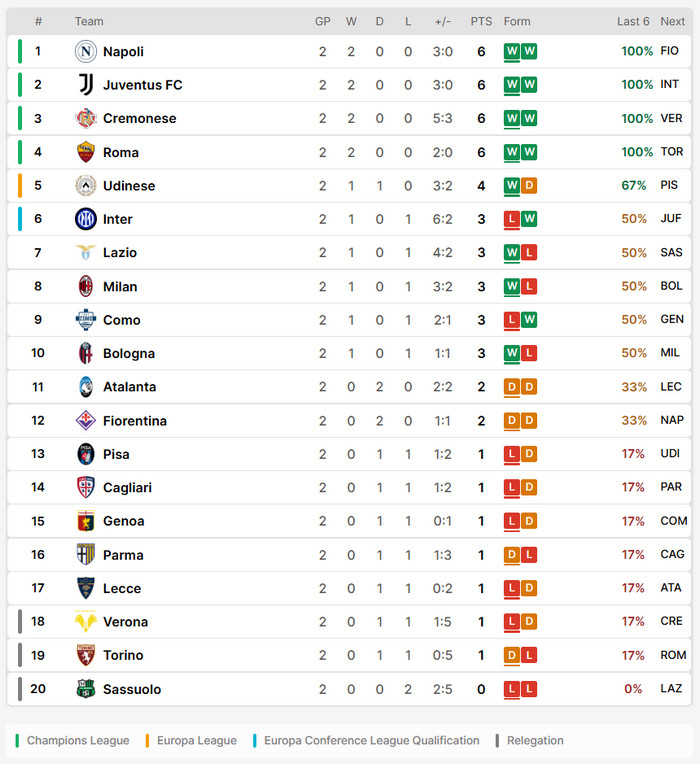Click the Last 6 column header
The height and width of the screenshot is (764, 700).
pyautogui.click(x=633, y=21)
